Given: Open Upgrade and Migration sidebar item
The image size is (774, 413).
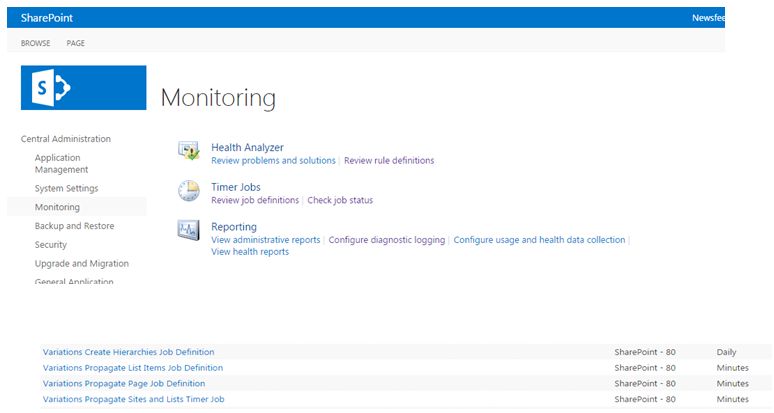Looking at the screenshot, I should click(x=81, y=264).
